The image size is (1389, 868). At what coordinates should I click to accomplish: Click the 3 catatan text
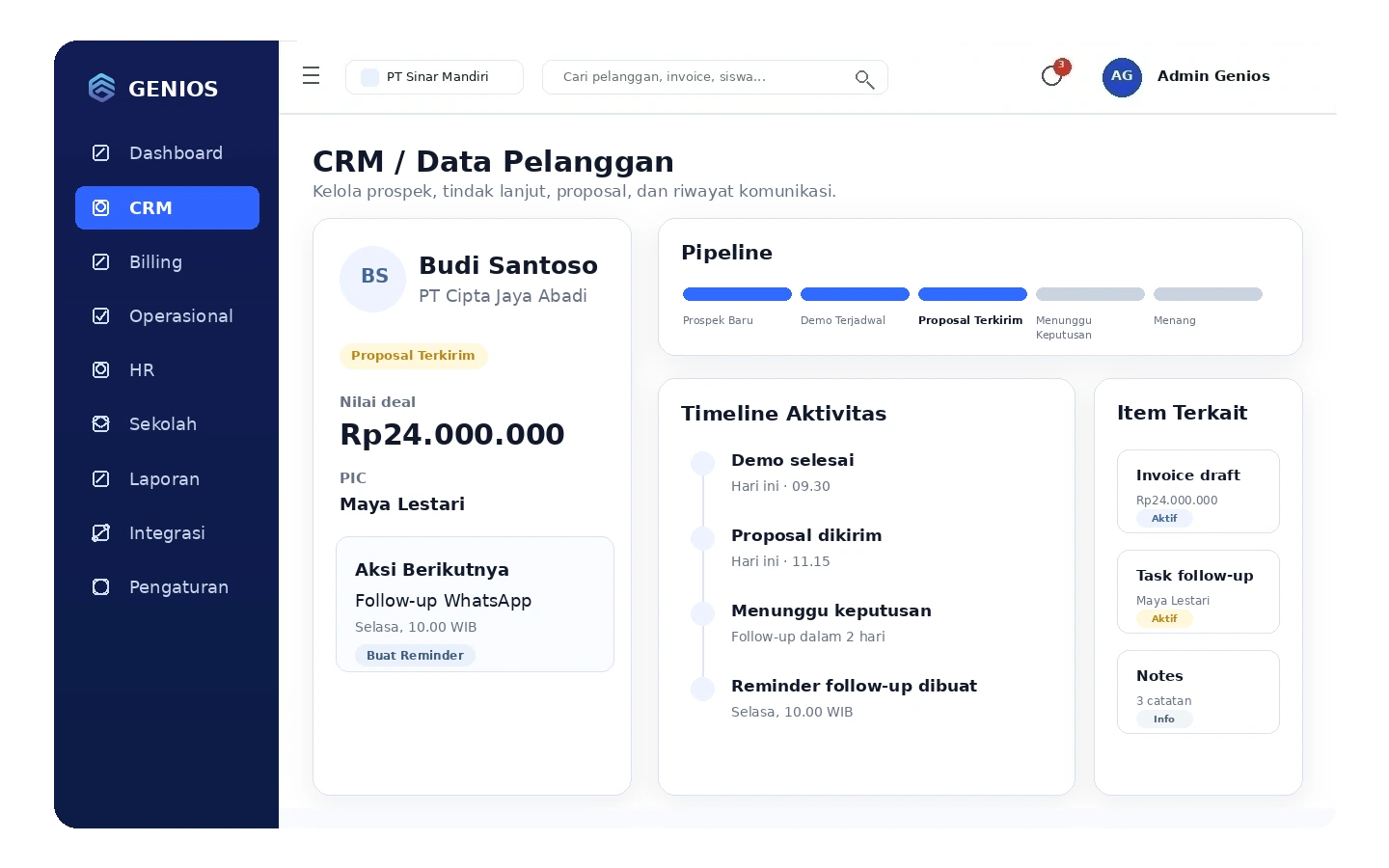(x=1163, y=701)
